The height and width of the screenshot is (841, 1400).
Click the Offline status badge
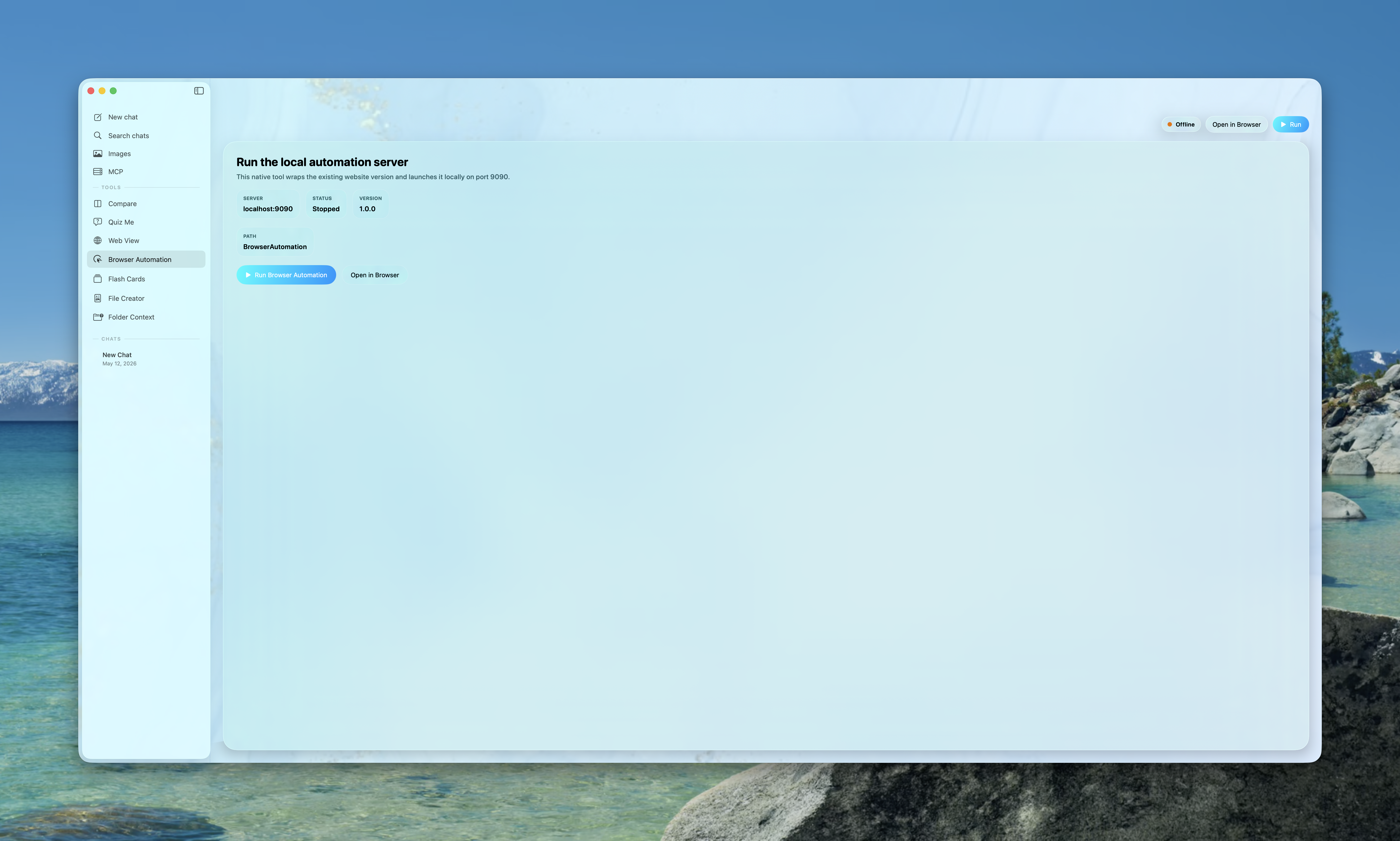1181,125
